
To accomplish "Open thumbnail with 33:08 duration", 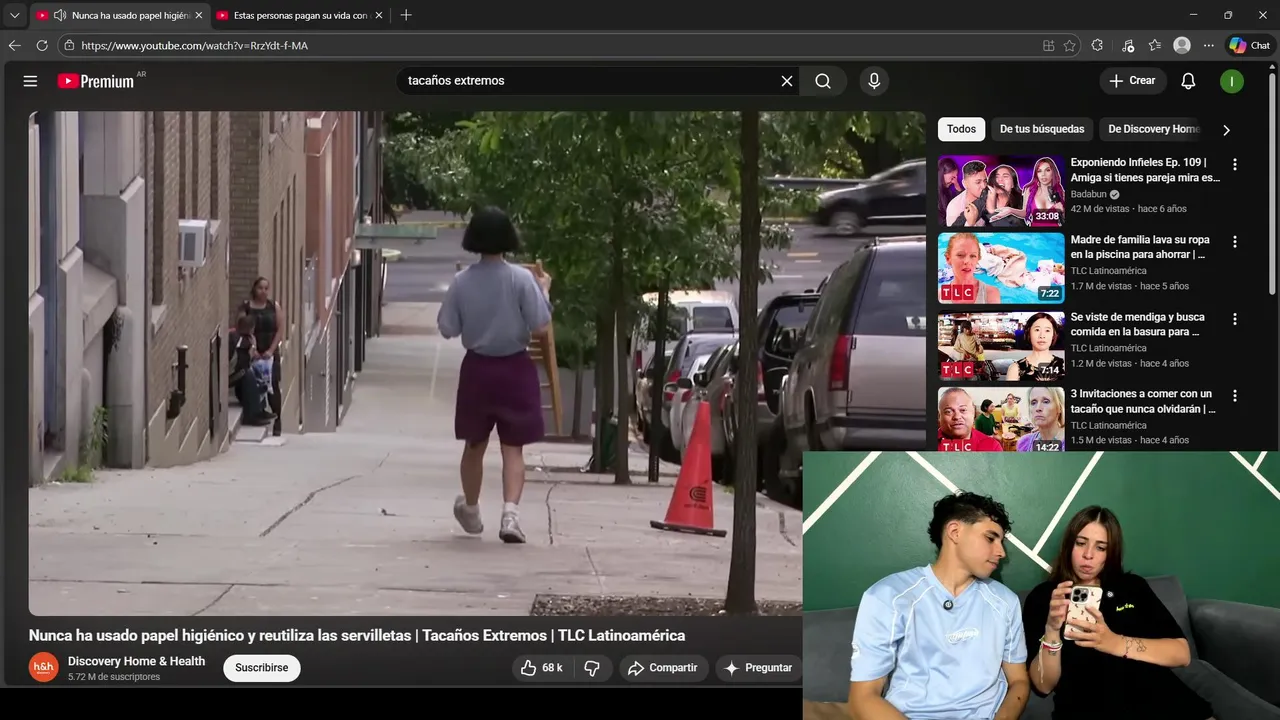I will click(1001, 191).
